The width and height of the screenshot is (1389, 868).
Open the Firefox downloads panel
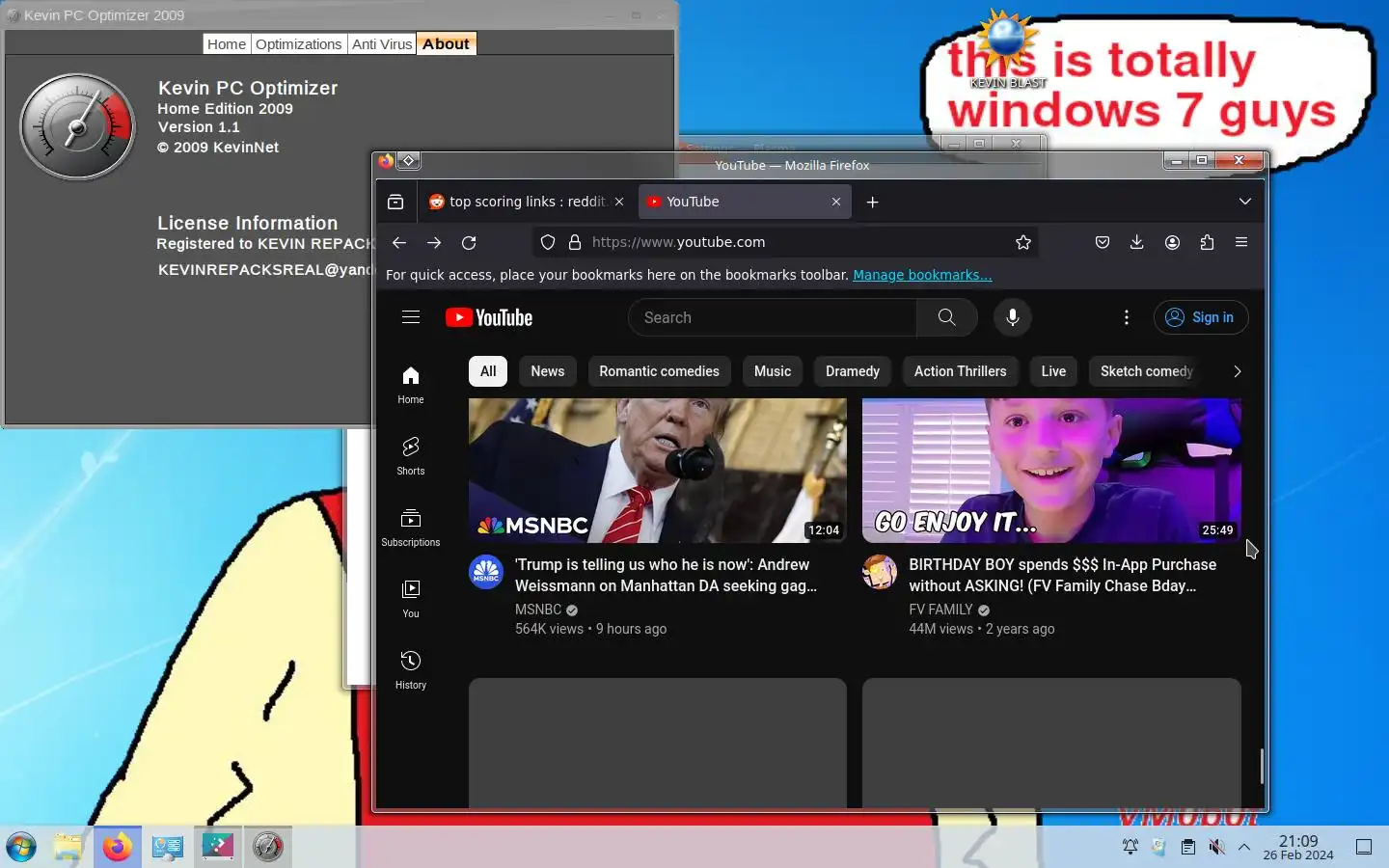pos(1137,243)
